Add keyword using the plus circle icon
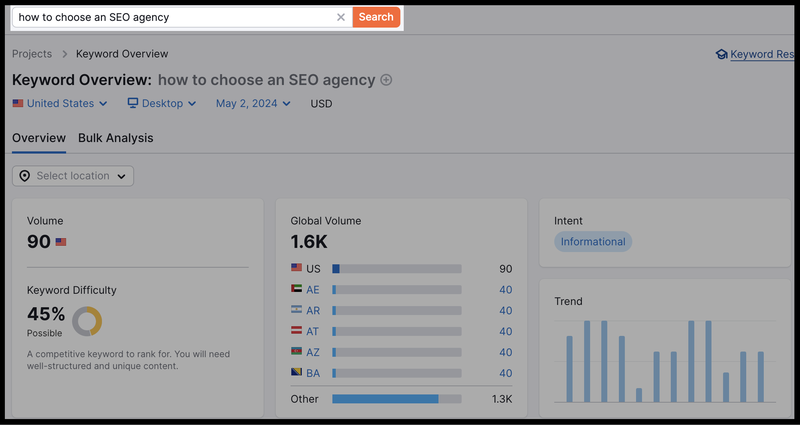The image size is (800, 425). 386,80
